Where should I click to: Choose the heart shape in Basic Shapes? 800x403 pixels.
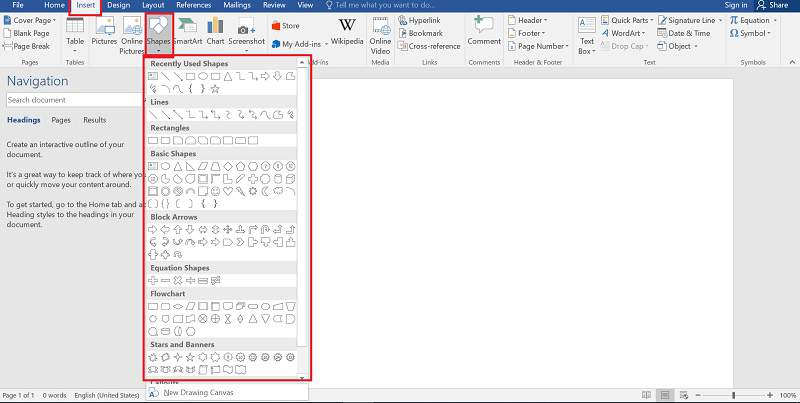(x=228, y=191)
